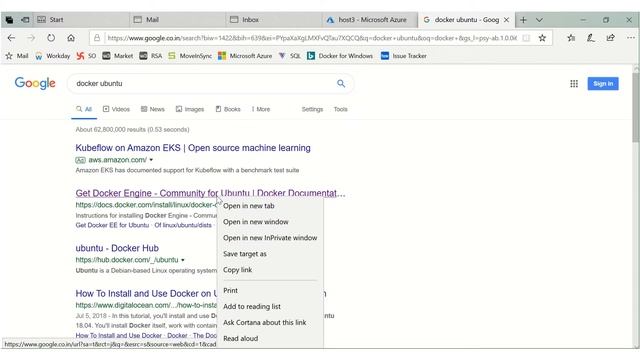The image size is (640, 360).
Task: Select the Images results filter
Action: (x=190, y=109)
